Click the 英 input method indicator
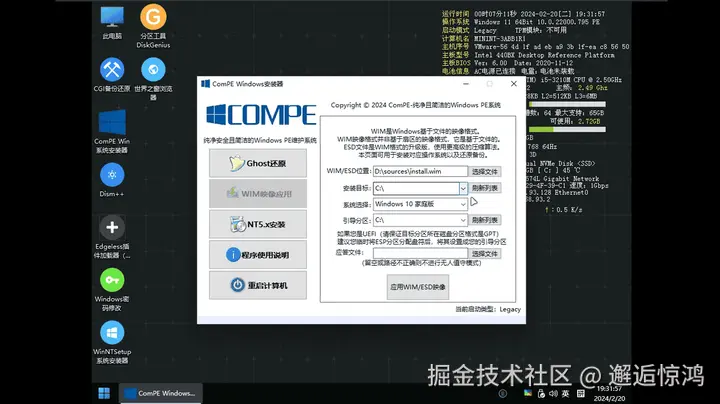The image size is (720, 404). (x=565, y=393)
